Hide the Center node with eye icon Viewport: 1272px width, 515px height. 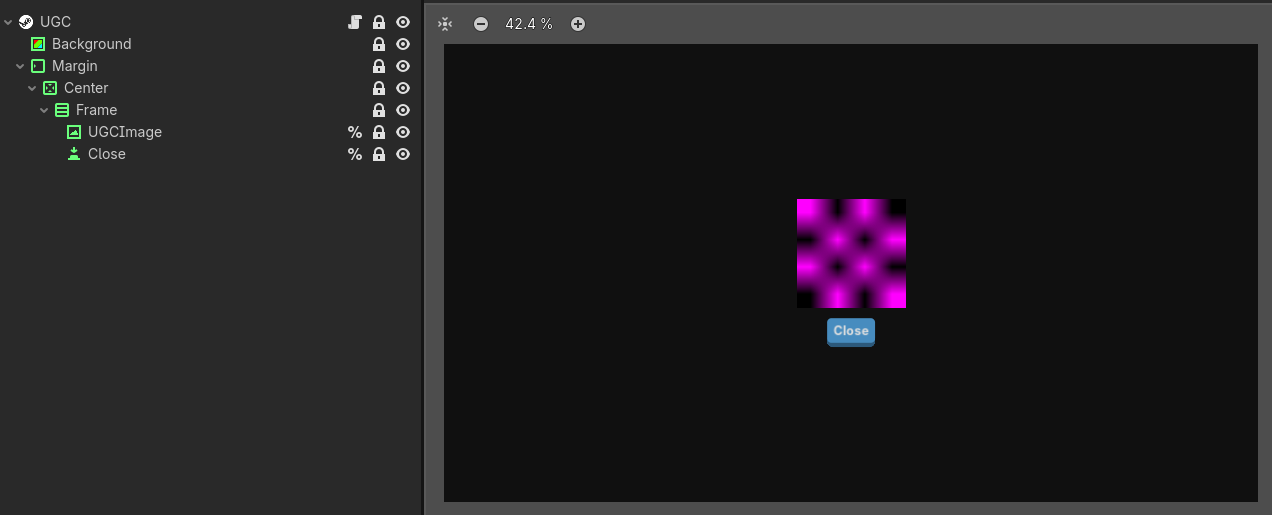tap(403, 88)
